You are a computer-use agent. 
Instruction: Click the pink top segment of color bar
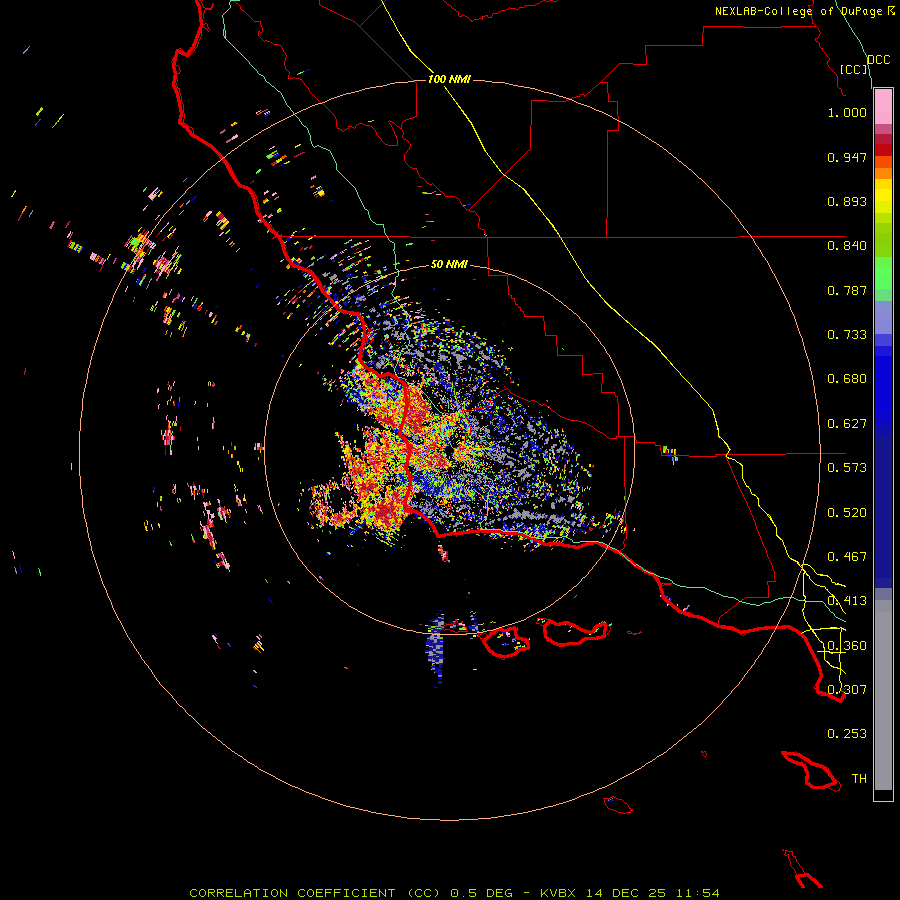(x=883, y=107)
